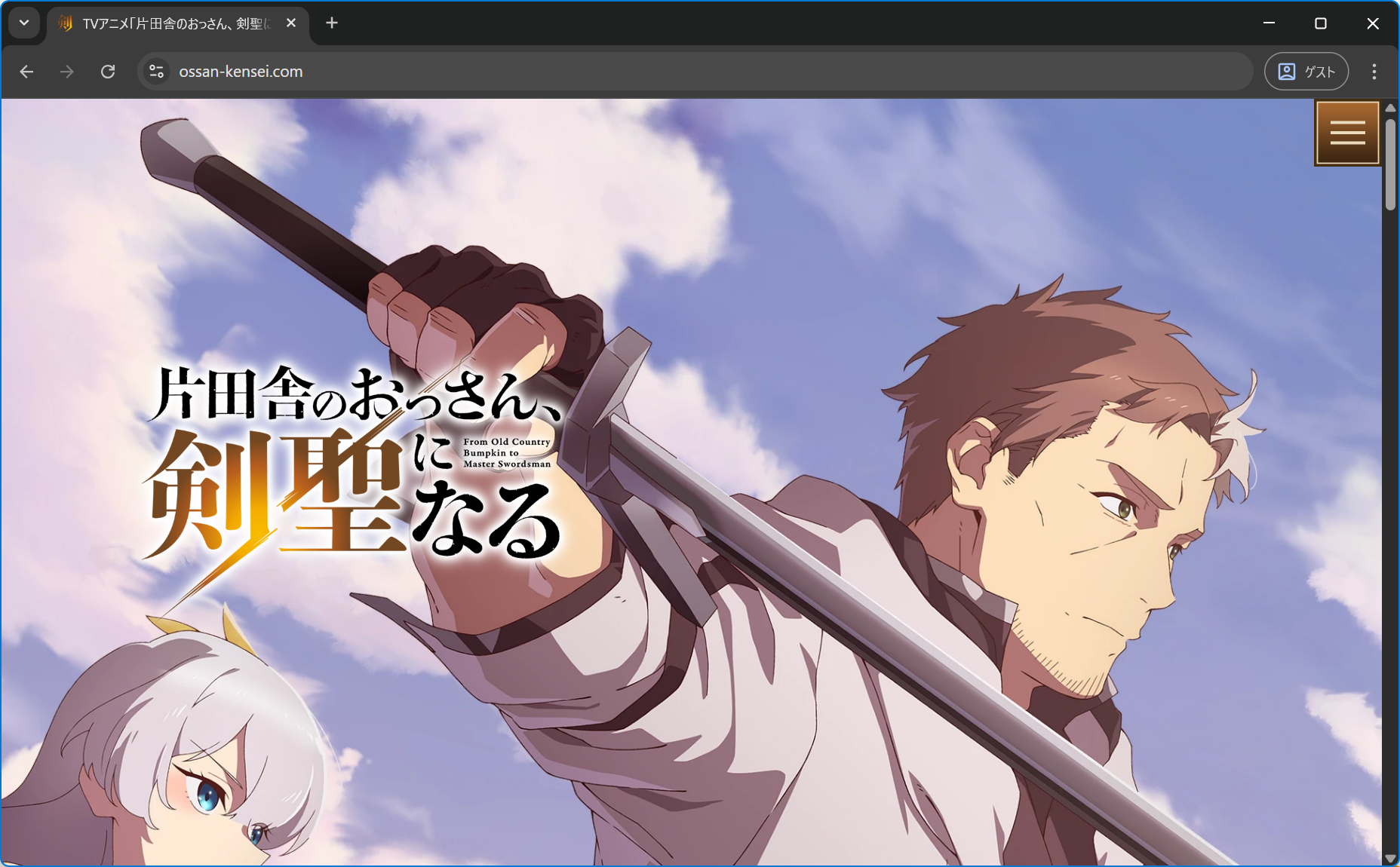The width and height of the screenshot is (1400, 867).
Task: Click the forward navigation arrow
Action: (67, 72)
